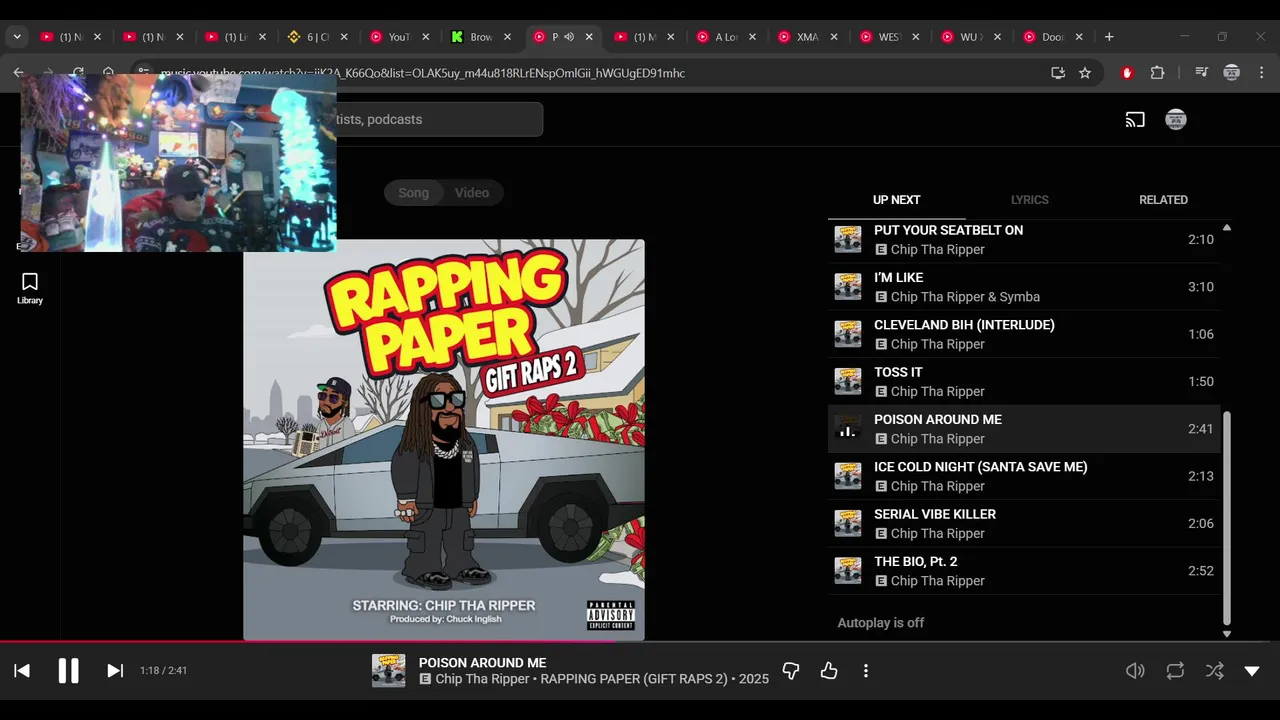Open the account avatar menu
This screenshot has height=720, width=1280.
1176,120
